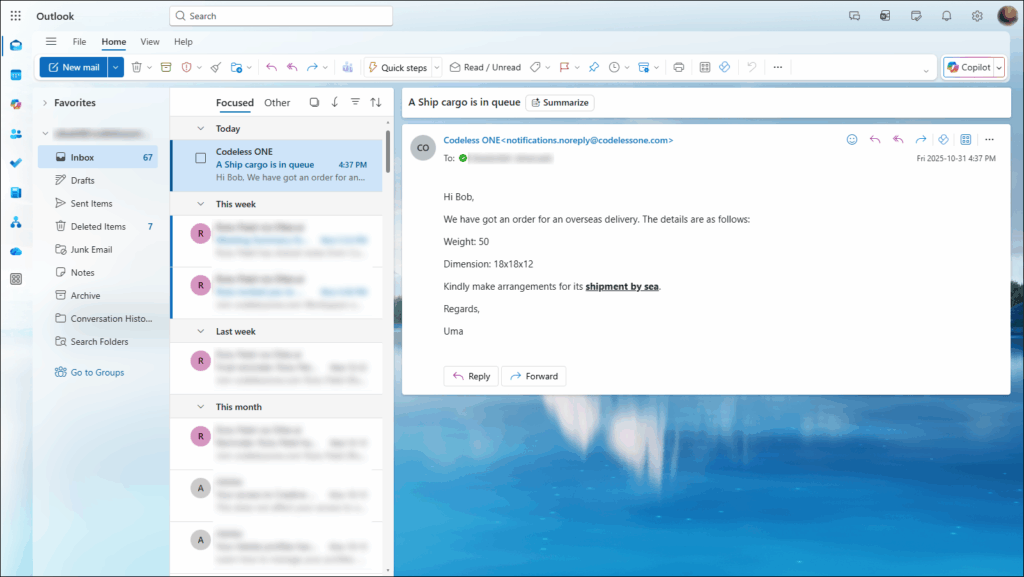Viewport: 1024px width, 577px height.
Task: Toggle Read / Unread on the selected message
Action: coord(486,67)
